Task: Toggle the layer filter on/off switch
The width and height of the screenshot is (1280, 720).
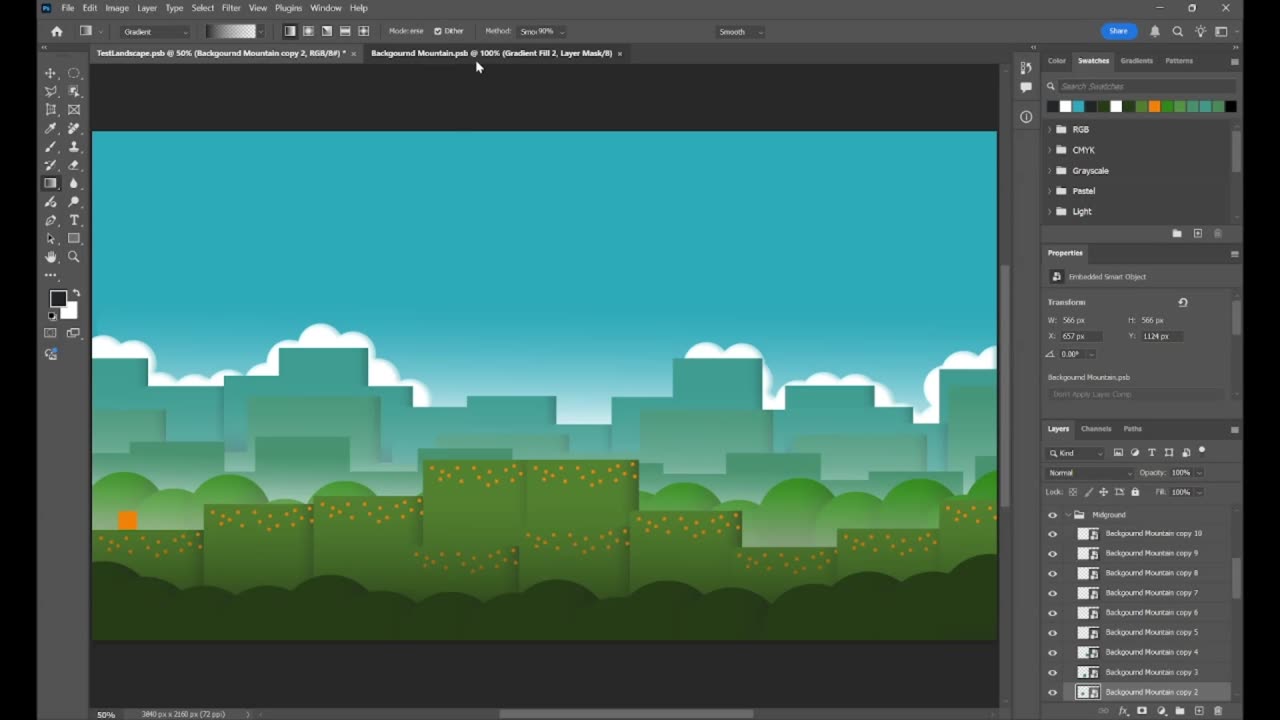Action: [1202, 452]
